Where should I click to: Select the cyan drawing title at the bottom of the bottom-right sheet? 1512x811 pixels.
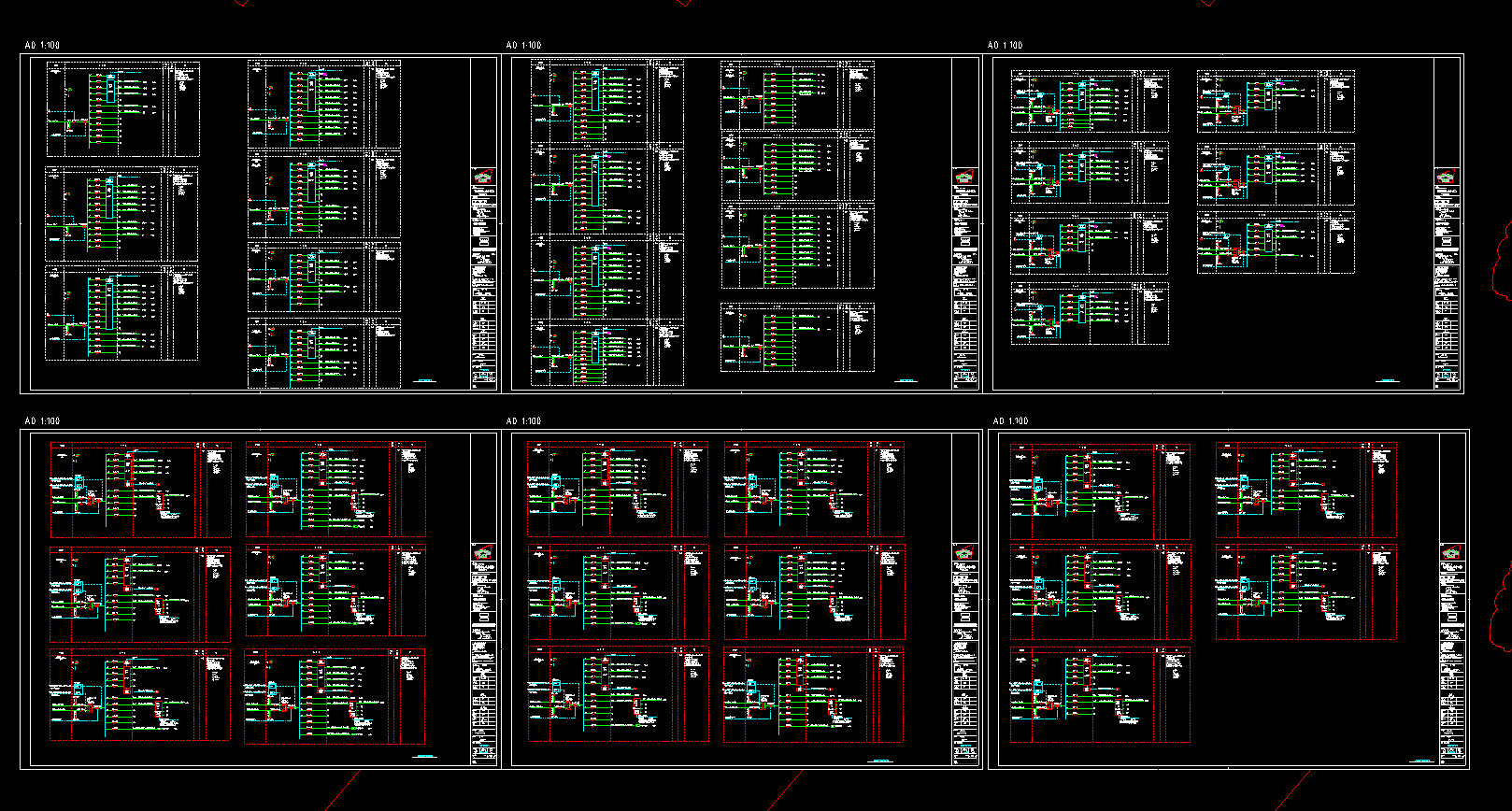1422,761
